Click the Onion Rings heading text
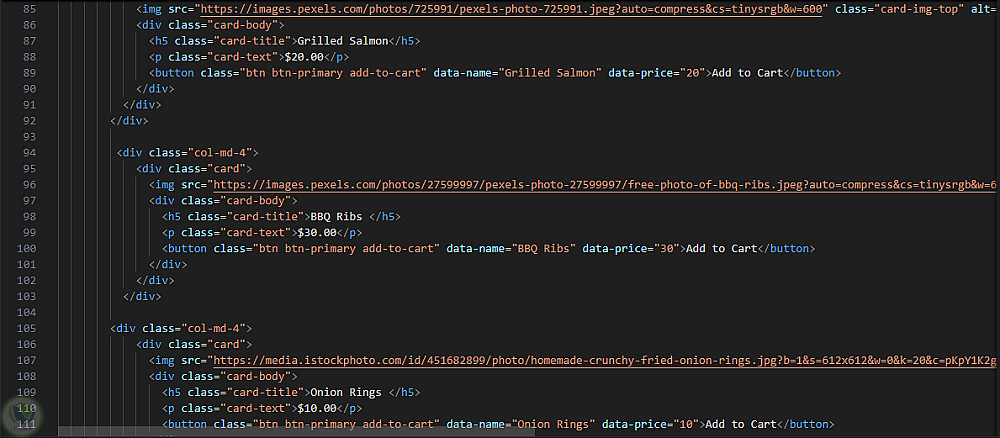The height and width of the screenshot is (438, 1000). pos(347,391)
